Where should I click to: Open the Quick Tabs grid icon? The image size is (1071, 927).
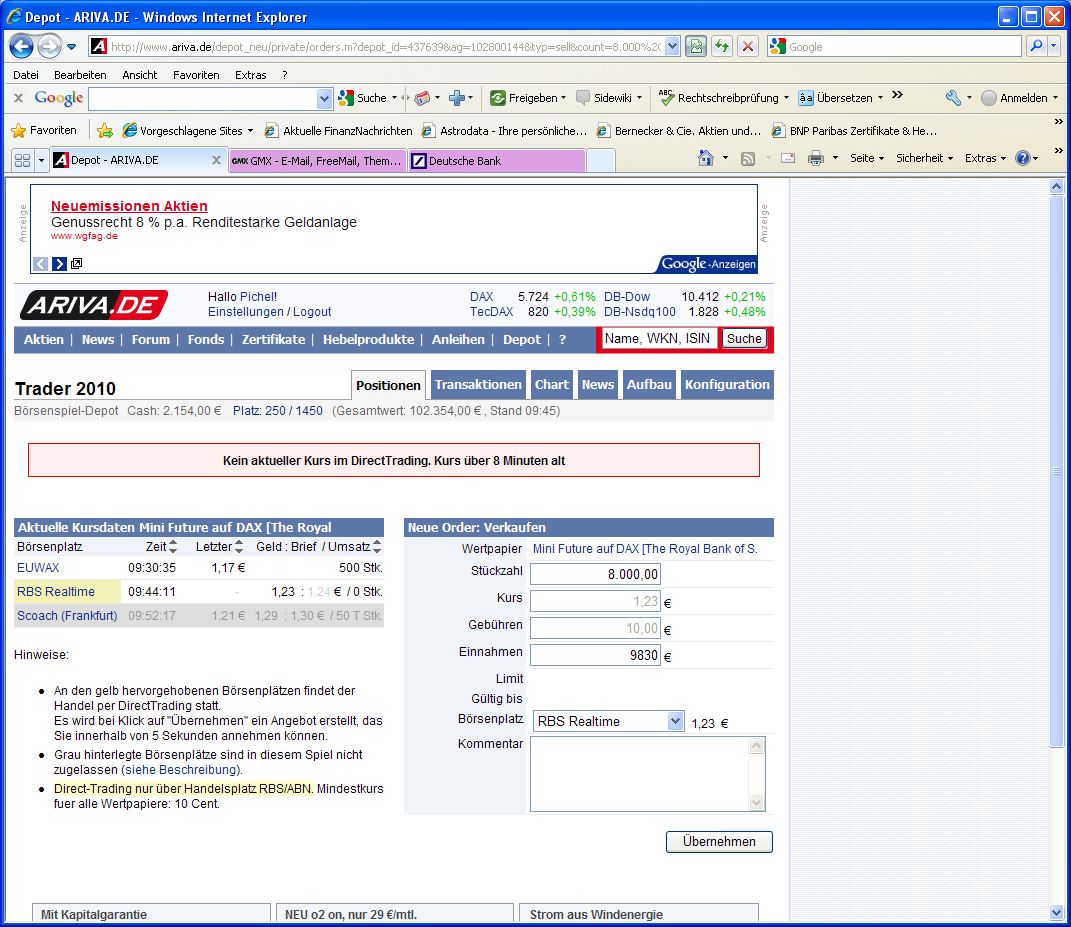(23, 161)
